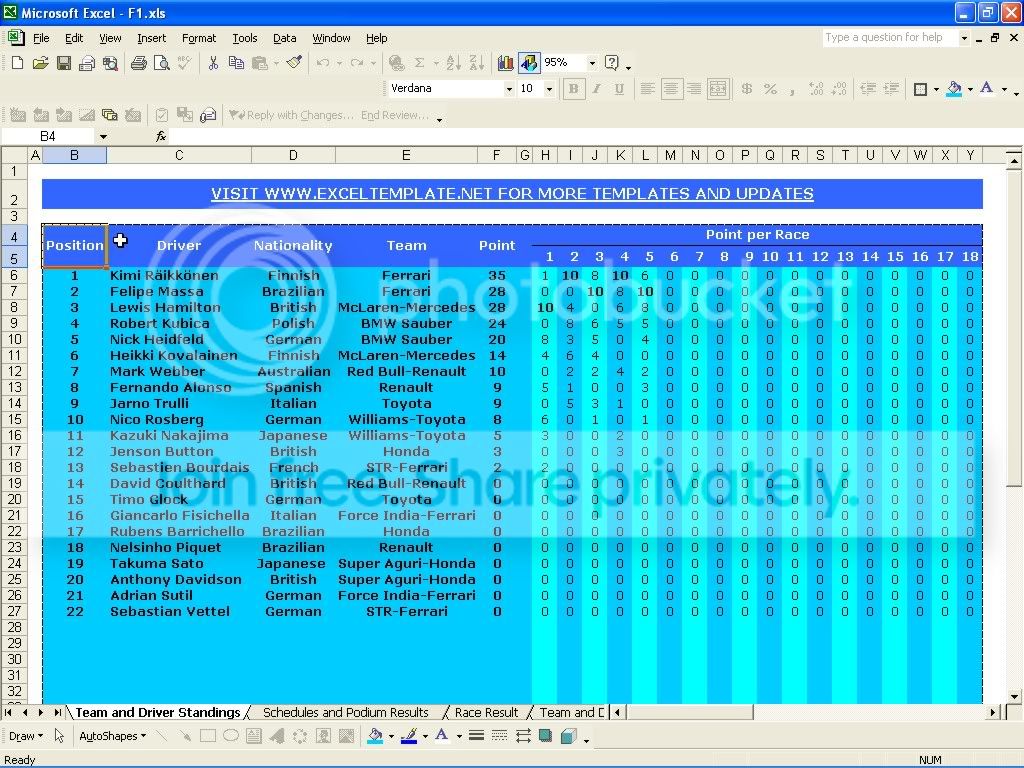This screenshot has height=768, width=1024.
Task: Open the AutoShapes button menu
Action: click(x=112, y=736)
